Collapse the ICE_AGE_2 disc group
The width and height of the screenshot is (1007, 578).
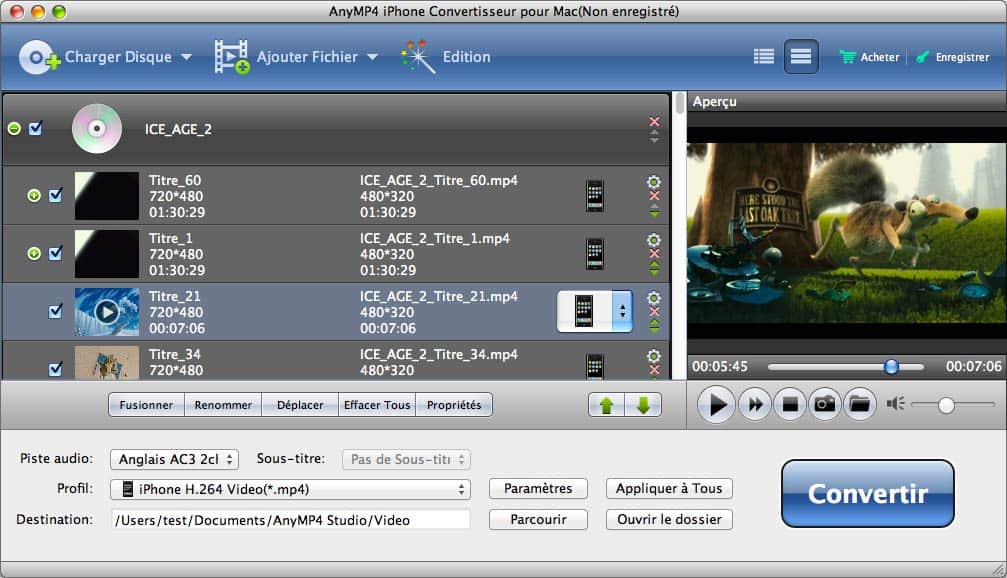point(14,129)
